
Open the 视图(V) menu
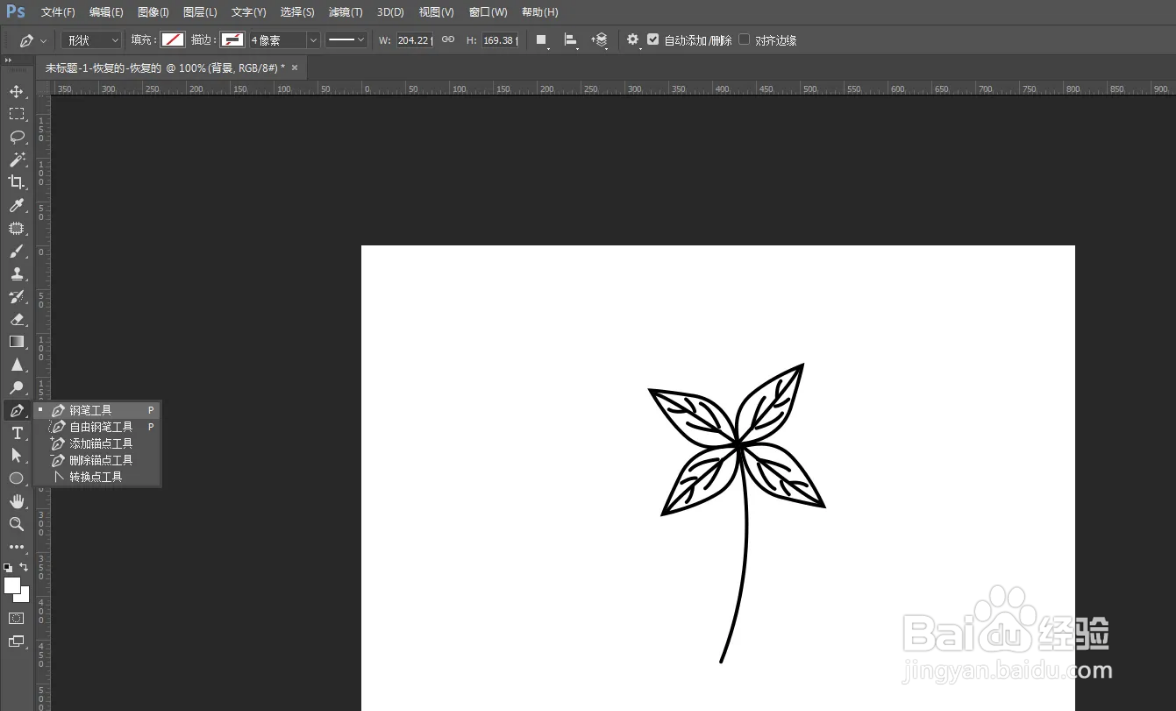click(x=436, y=12)
